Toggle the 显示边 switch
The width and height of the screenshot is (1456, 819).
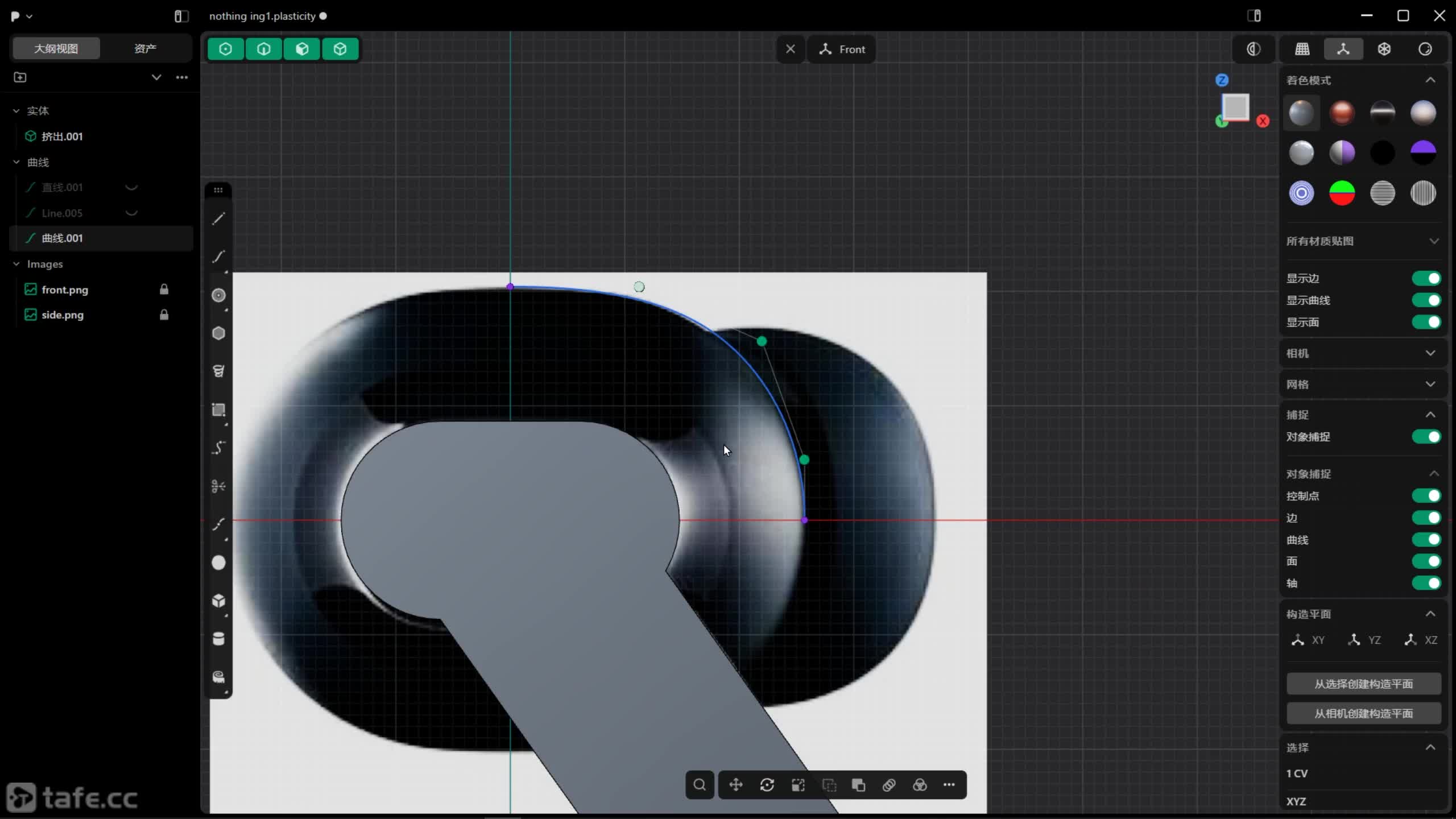click(x=1426, y=278)
